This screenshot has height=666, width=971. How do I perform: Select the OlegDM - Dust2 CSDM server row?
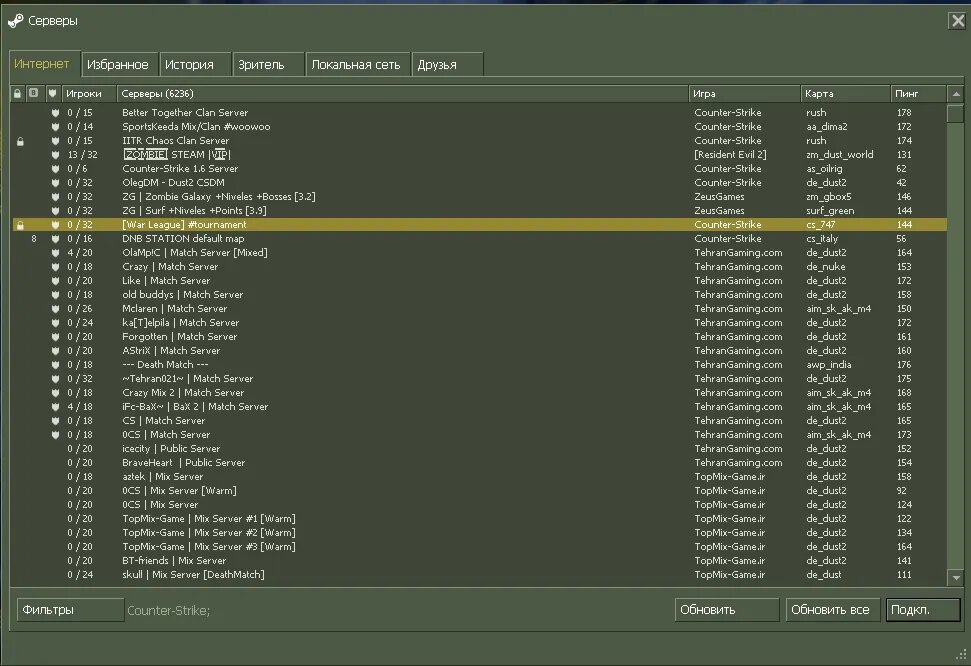479,183
